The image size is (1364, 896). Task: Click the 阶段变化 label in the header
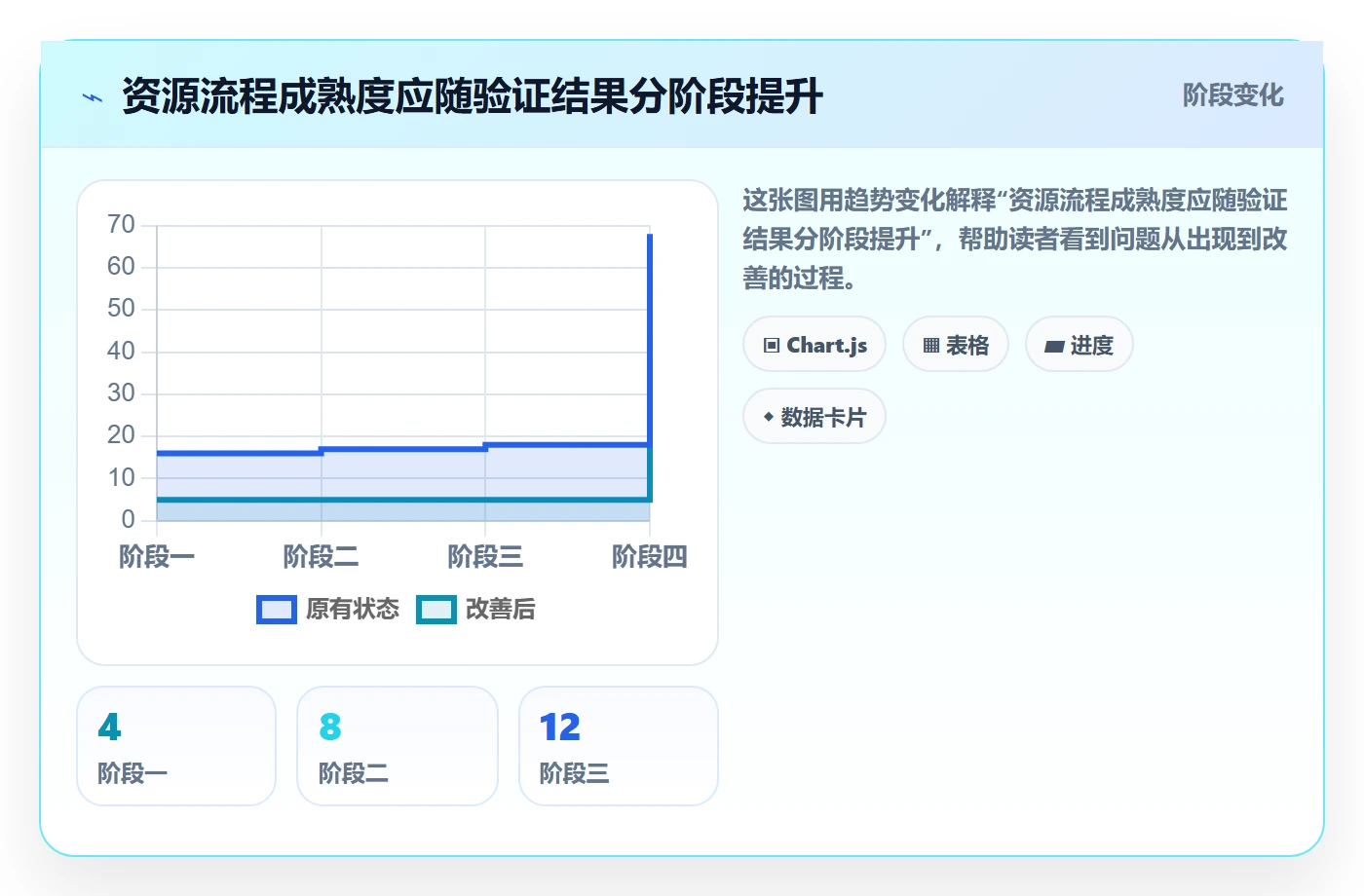tap(1232, 95)
